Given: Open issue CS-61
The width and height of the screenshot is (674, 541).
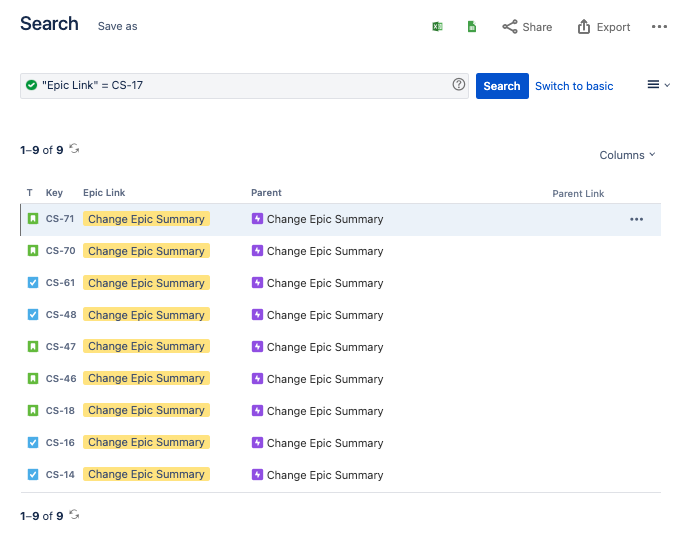Looking at the screenshot, I should pos(60,283).
